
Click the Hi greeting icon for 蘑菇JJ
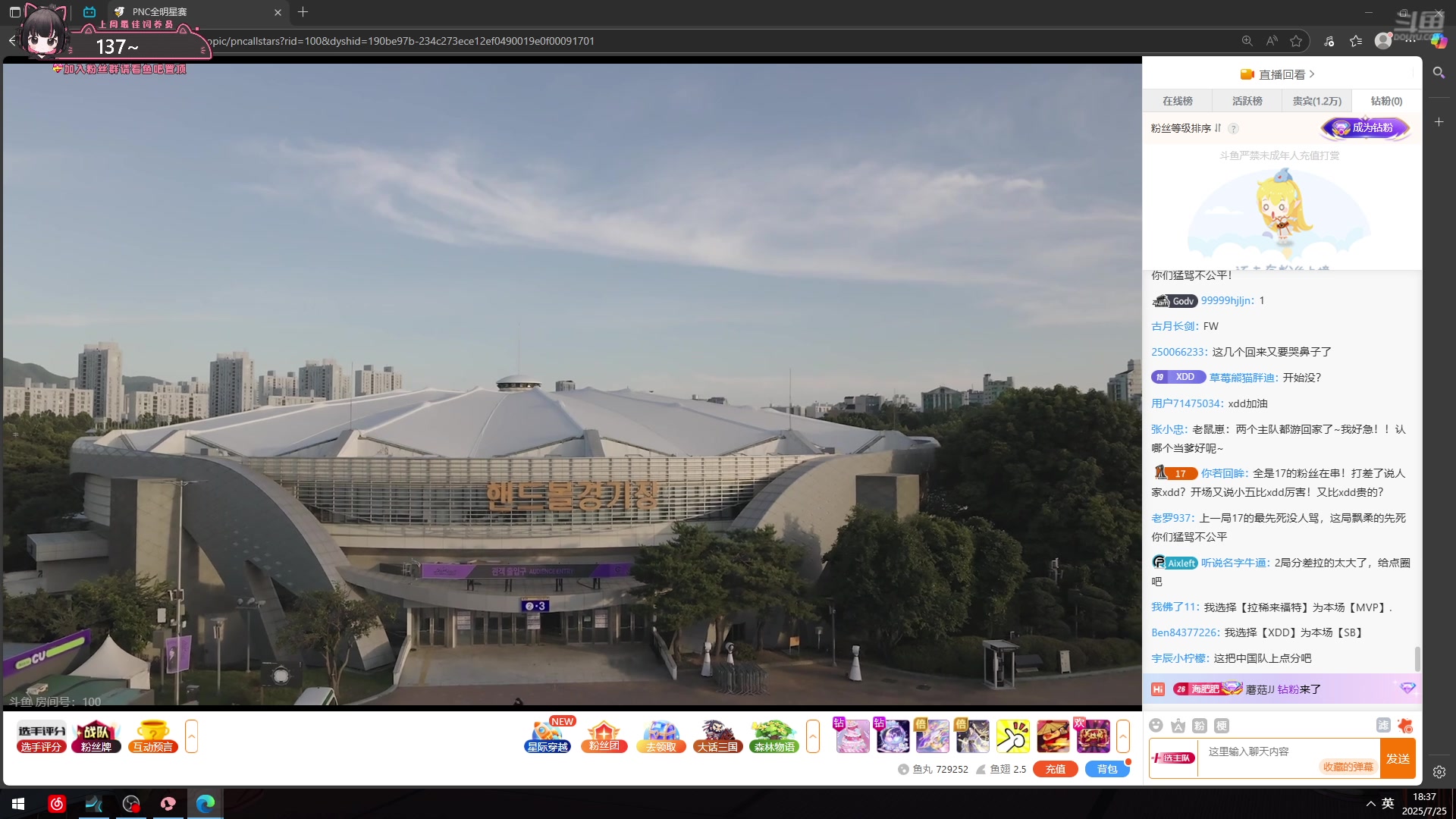click(x=1158, y=689)
